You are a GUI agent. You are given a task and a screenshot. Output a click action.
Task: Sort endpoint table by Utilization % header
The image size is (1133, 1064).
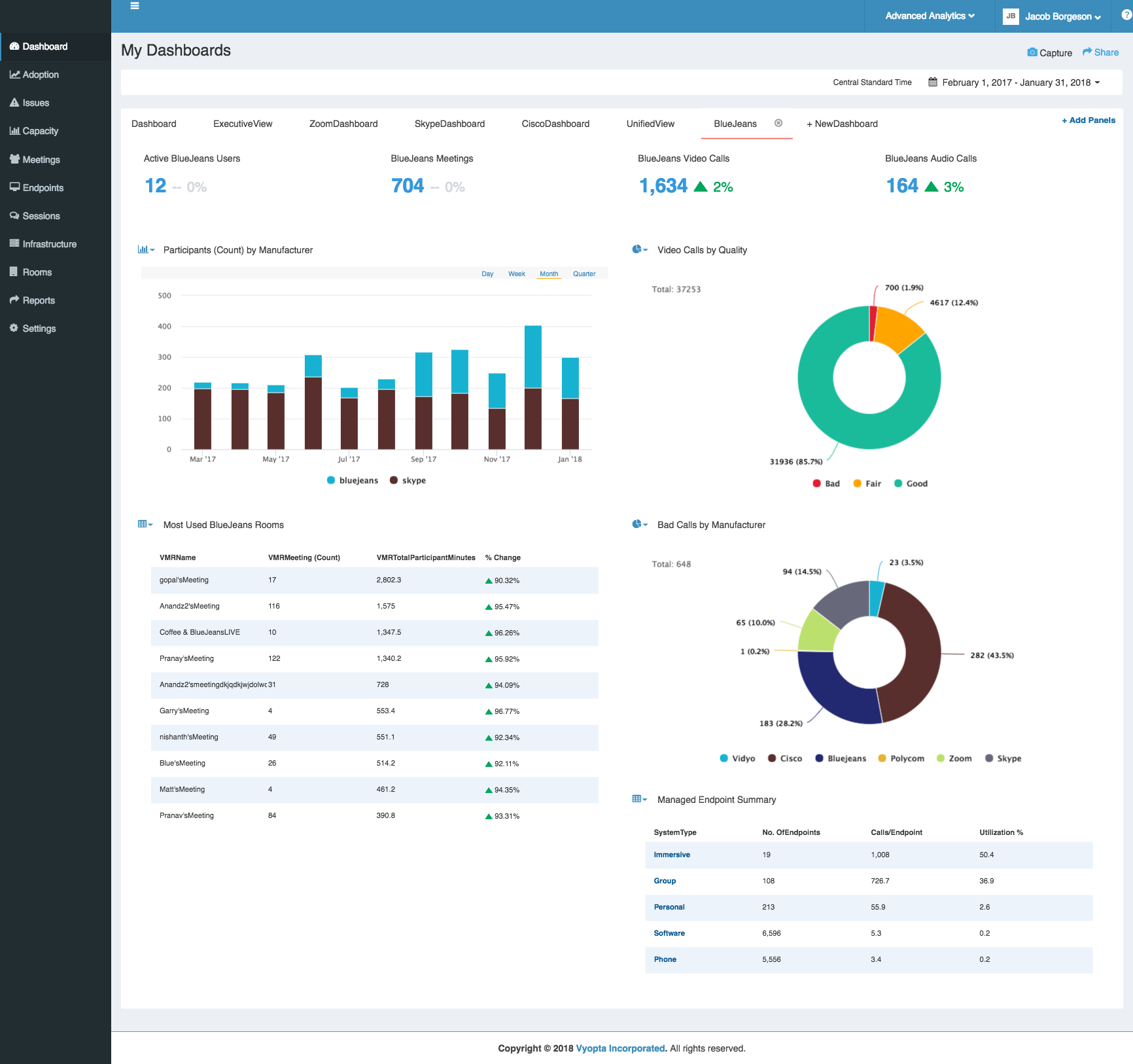(x=1001, y=832)
